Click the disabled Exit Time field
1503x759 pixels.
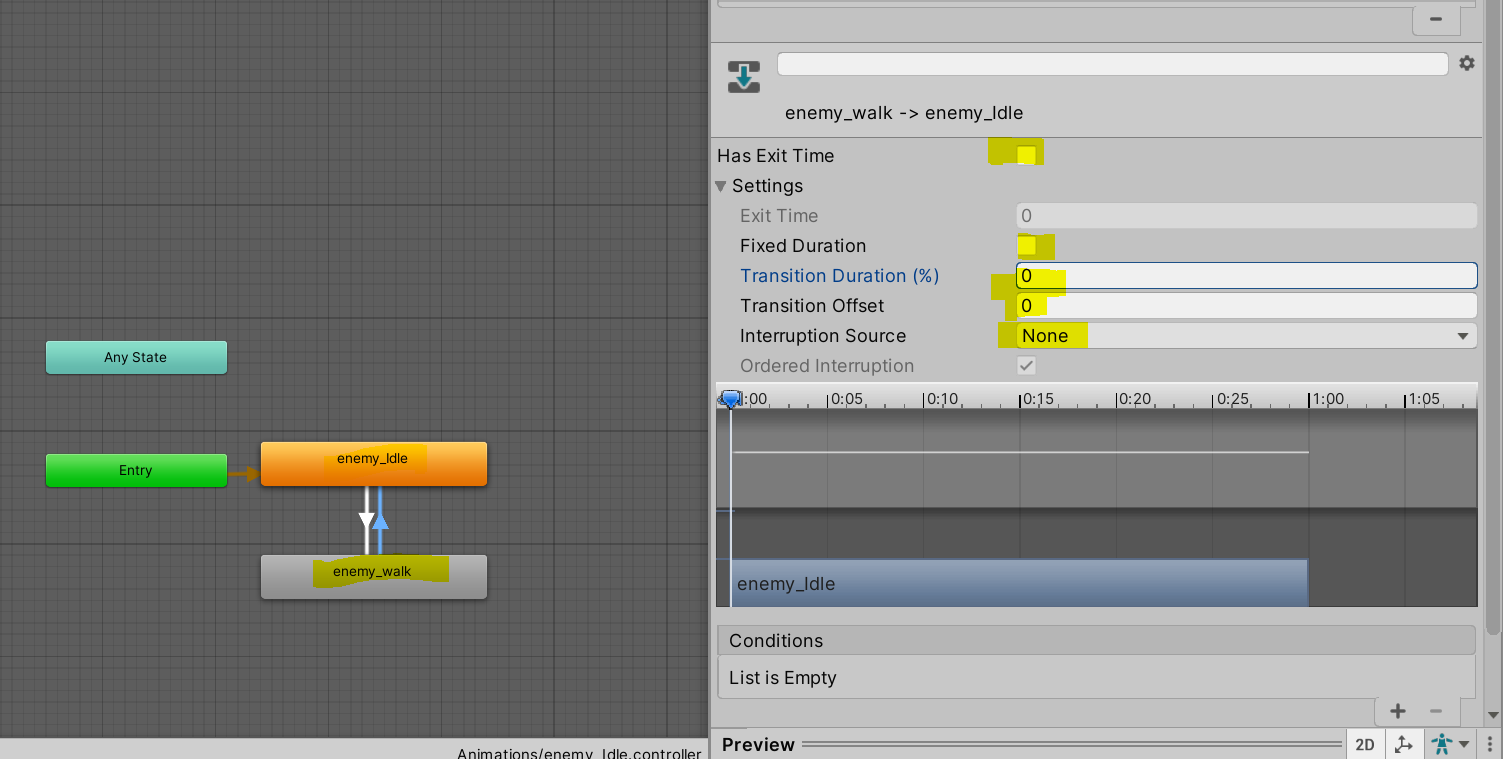click(x=1246, y=216)
